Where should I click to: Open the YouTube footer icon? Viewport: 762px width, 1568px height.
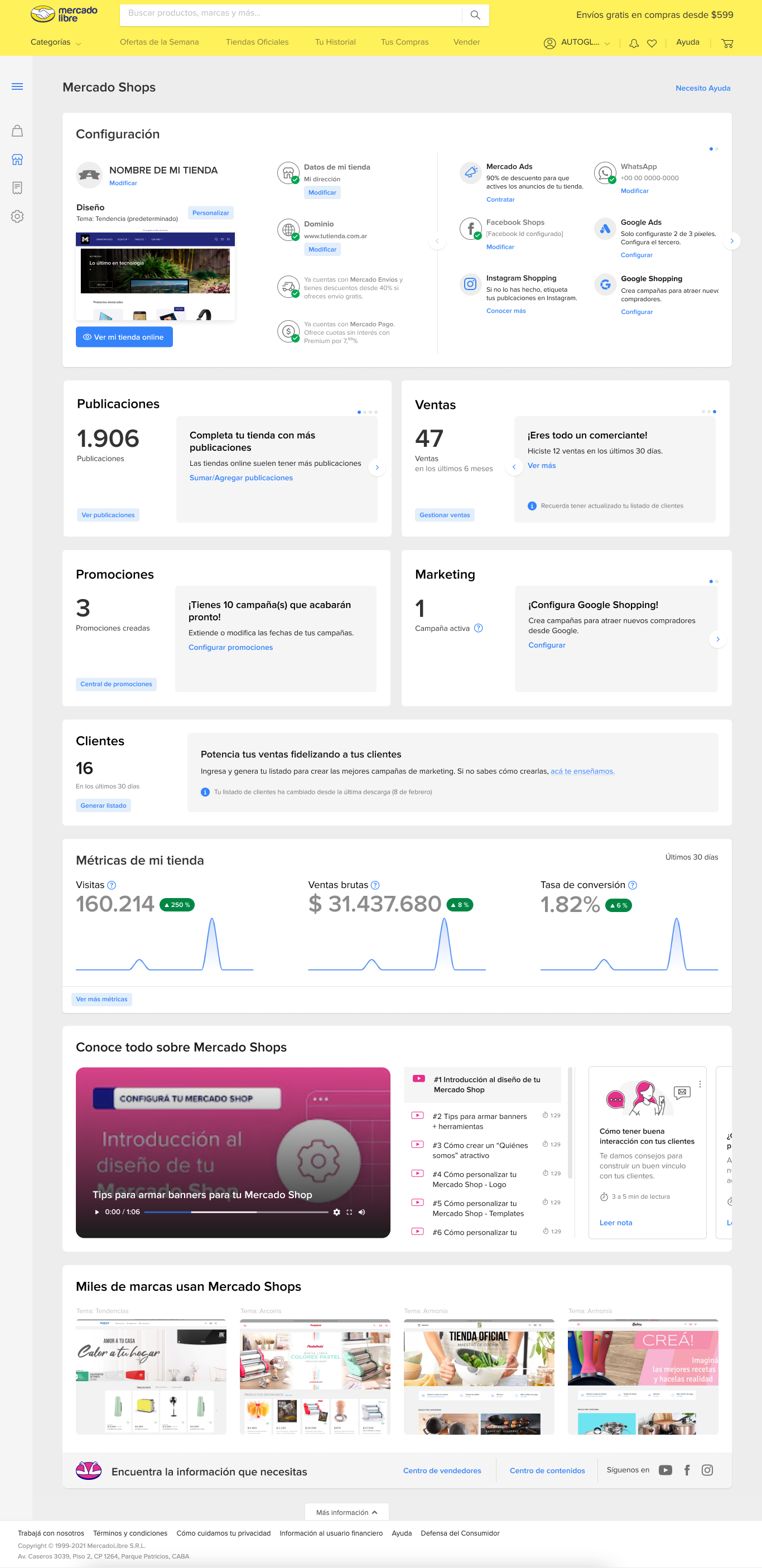click(x=665, y=1470)
